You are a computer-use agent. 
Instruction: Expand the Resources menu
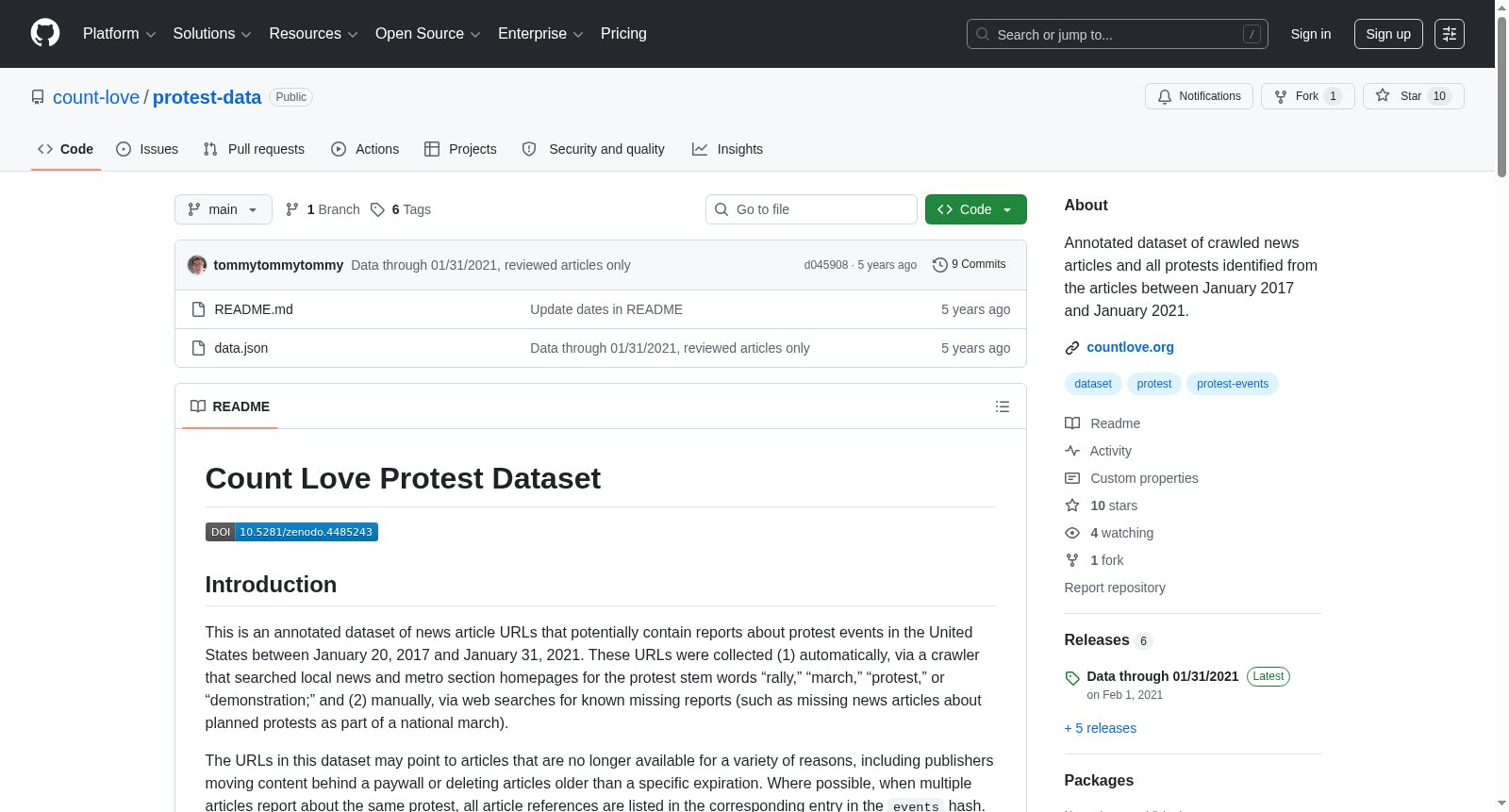point(313,34)
